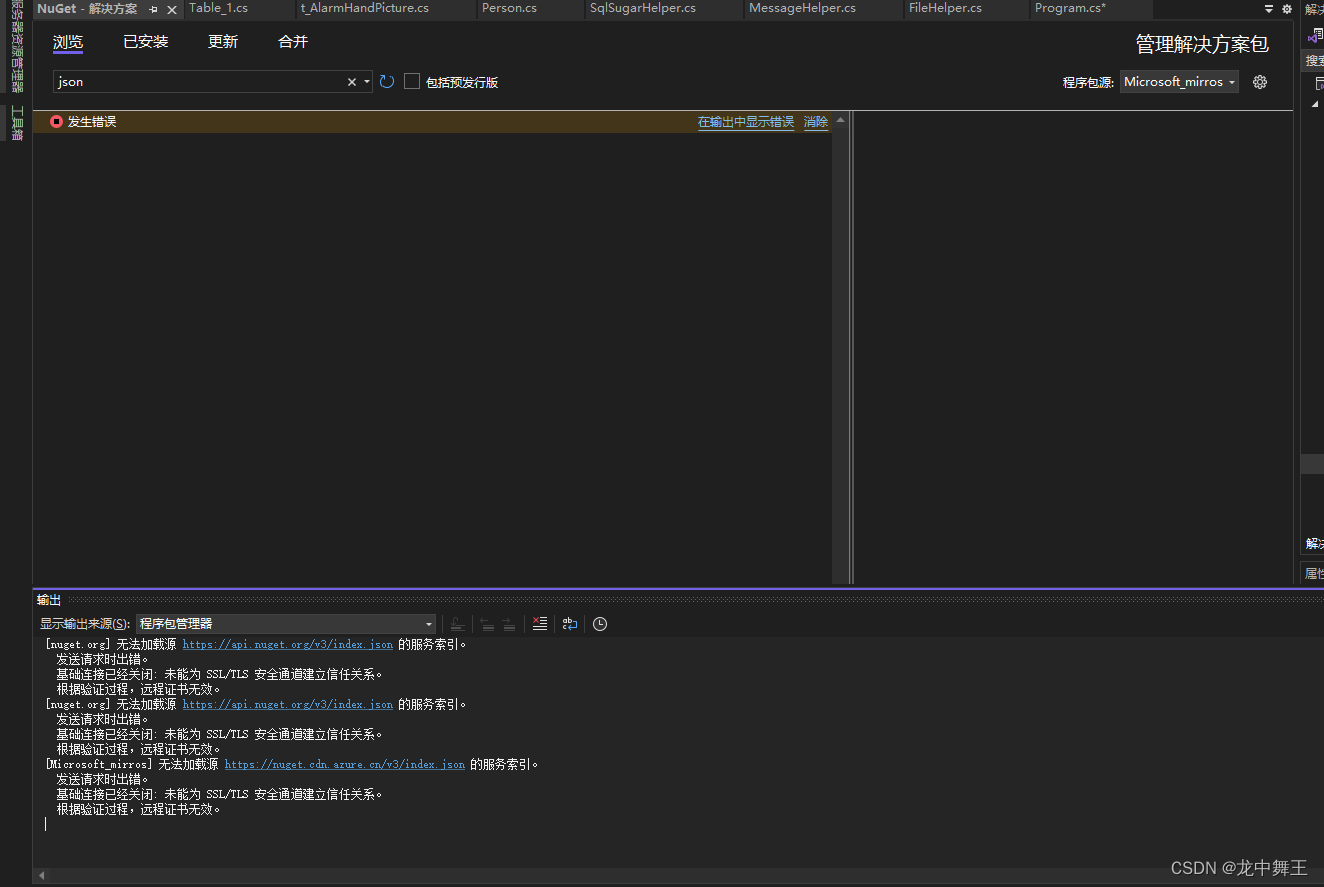This screenshot has width=1324, height=887.
Task: Click show errors in output link
Action: 746,122
